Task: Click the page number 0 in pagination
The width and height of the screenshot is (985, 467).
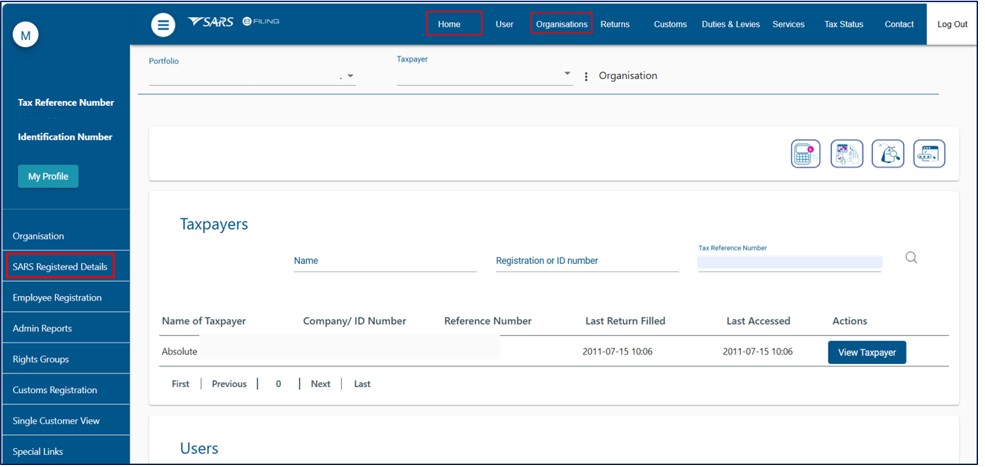Action: coord(278,384)
